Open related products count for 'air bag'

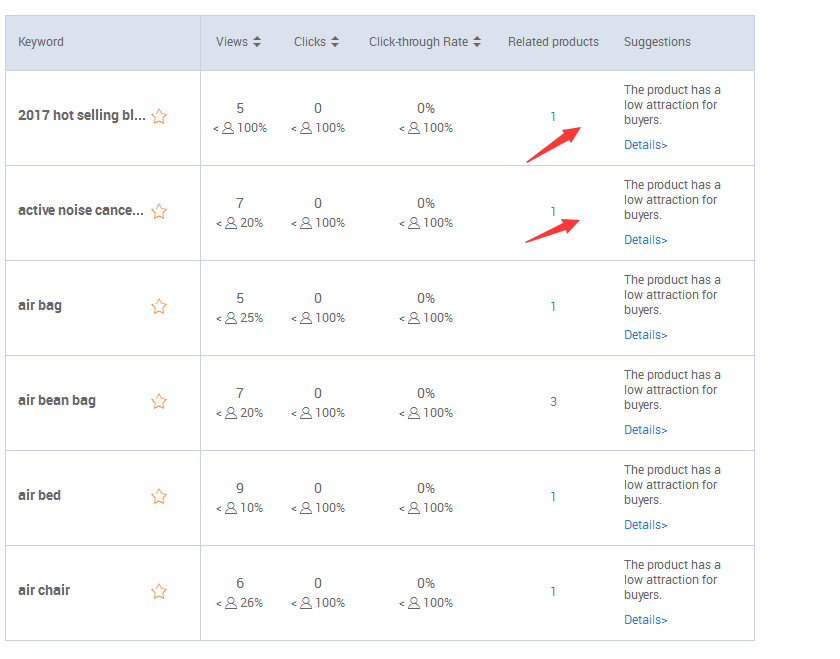tap(553, 306)
